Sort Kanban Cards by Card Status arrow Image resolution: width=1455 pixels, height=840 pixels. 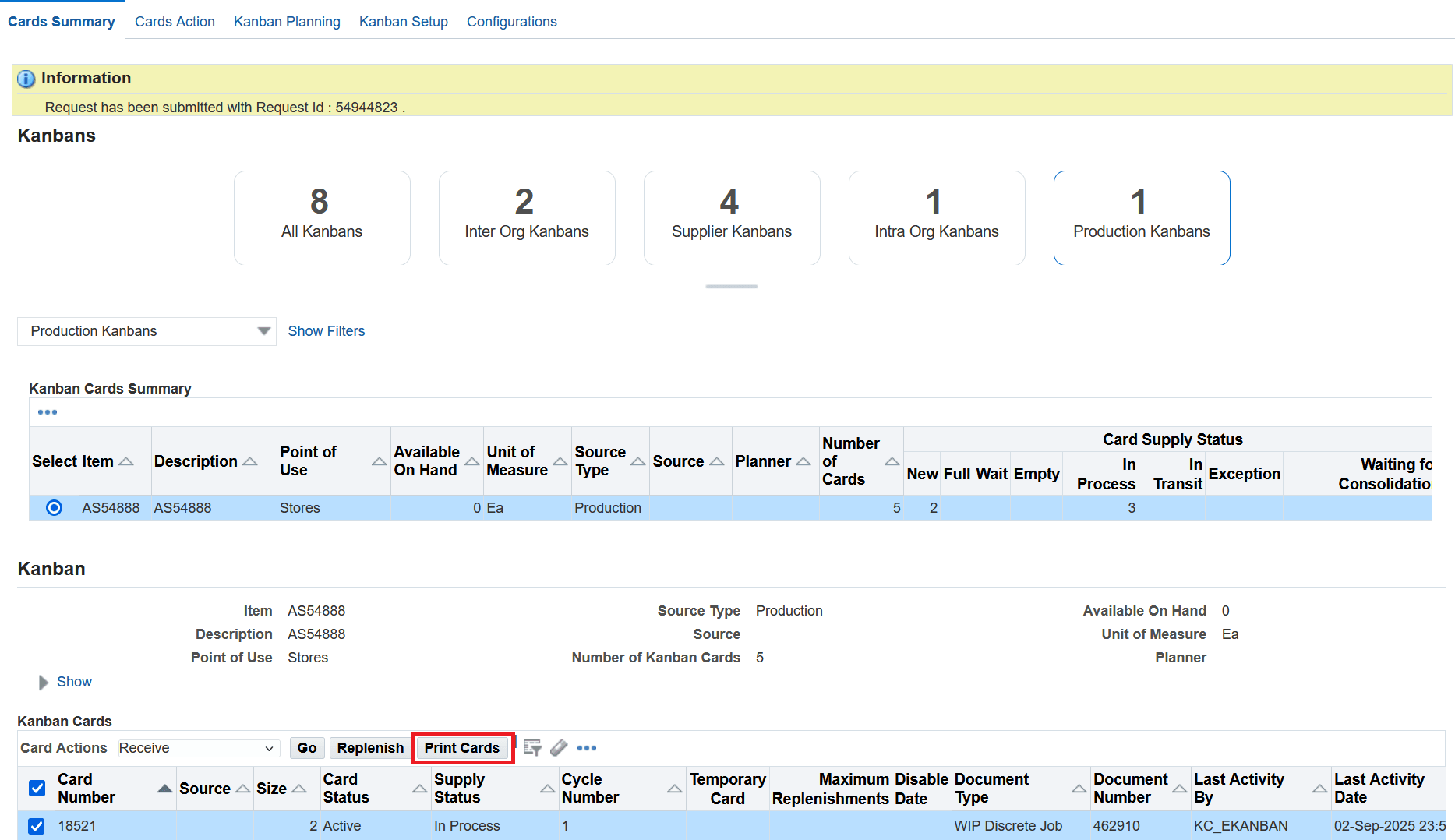pos(419,789)
